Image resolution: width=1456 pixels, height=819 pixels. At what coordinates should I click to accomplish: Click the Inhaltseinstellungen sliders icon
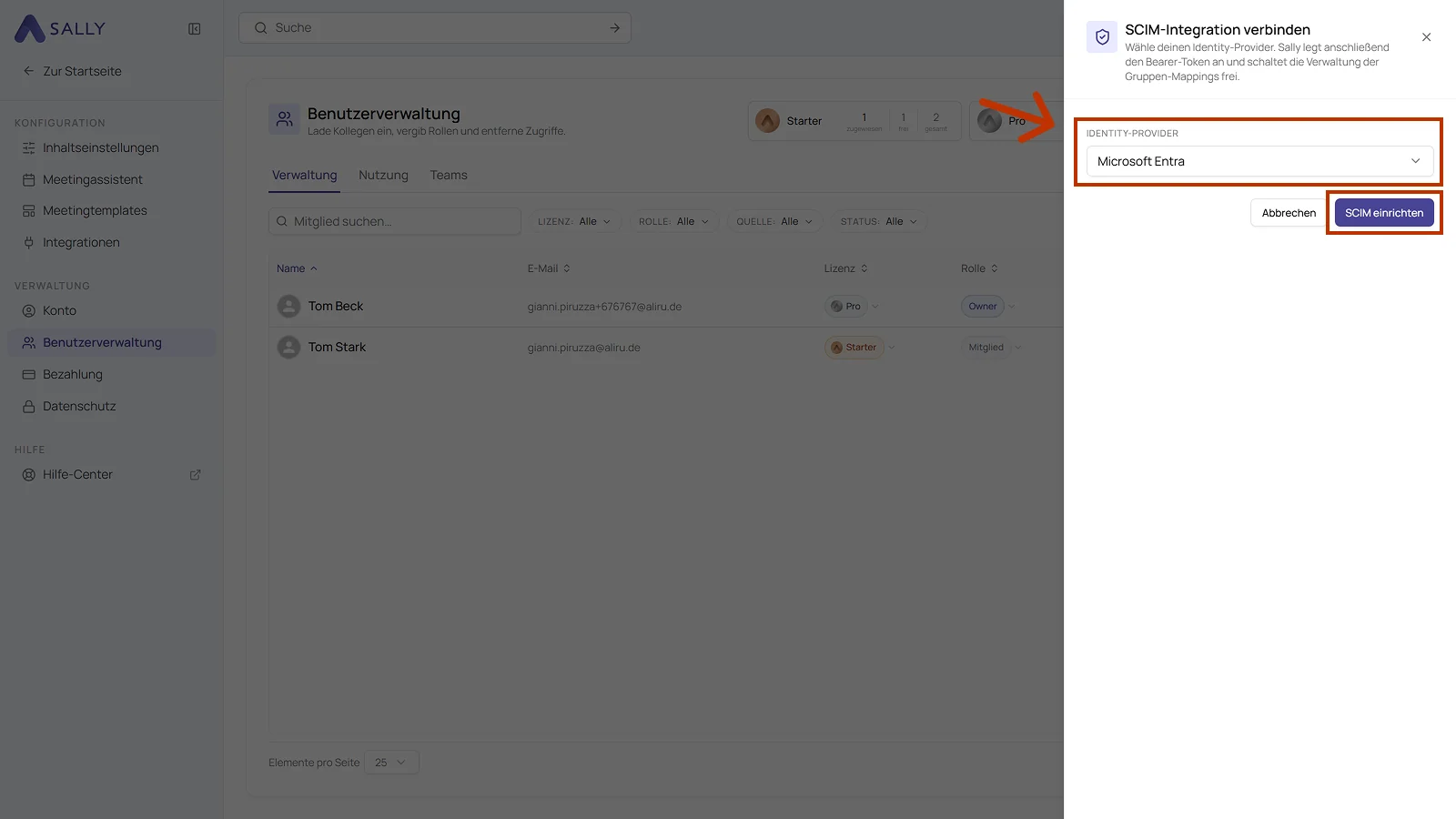click(29, 147)
